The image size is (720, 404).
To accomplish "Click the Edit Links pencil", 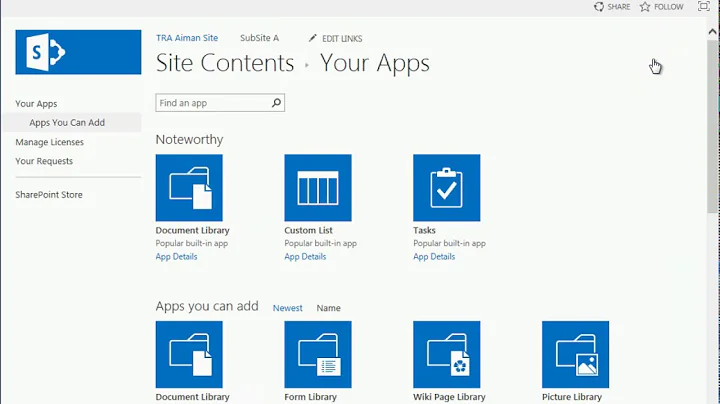I will pyautogui.click(x=313, y=38).
